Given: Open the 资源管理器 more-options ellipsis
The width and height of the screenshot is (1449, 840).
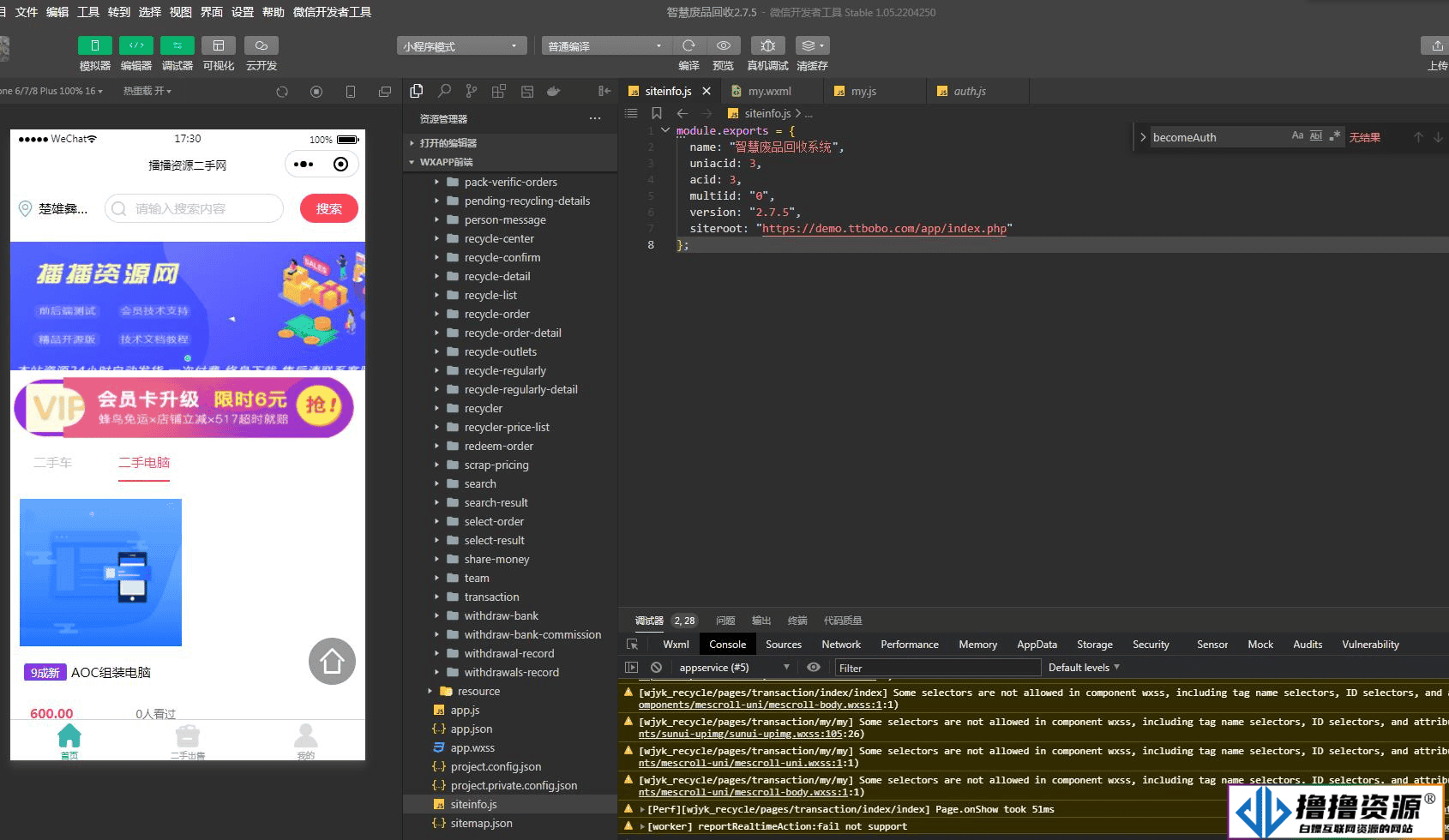Looking at the screenshot, I should 595,118.
